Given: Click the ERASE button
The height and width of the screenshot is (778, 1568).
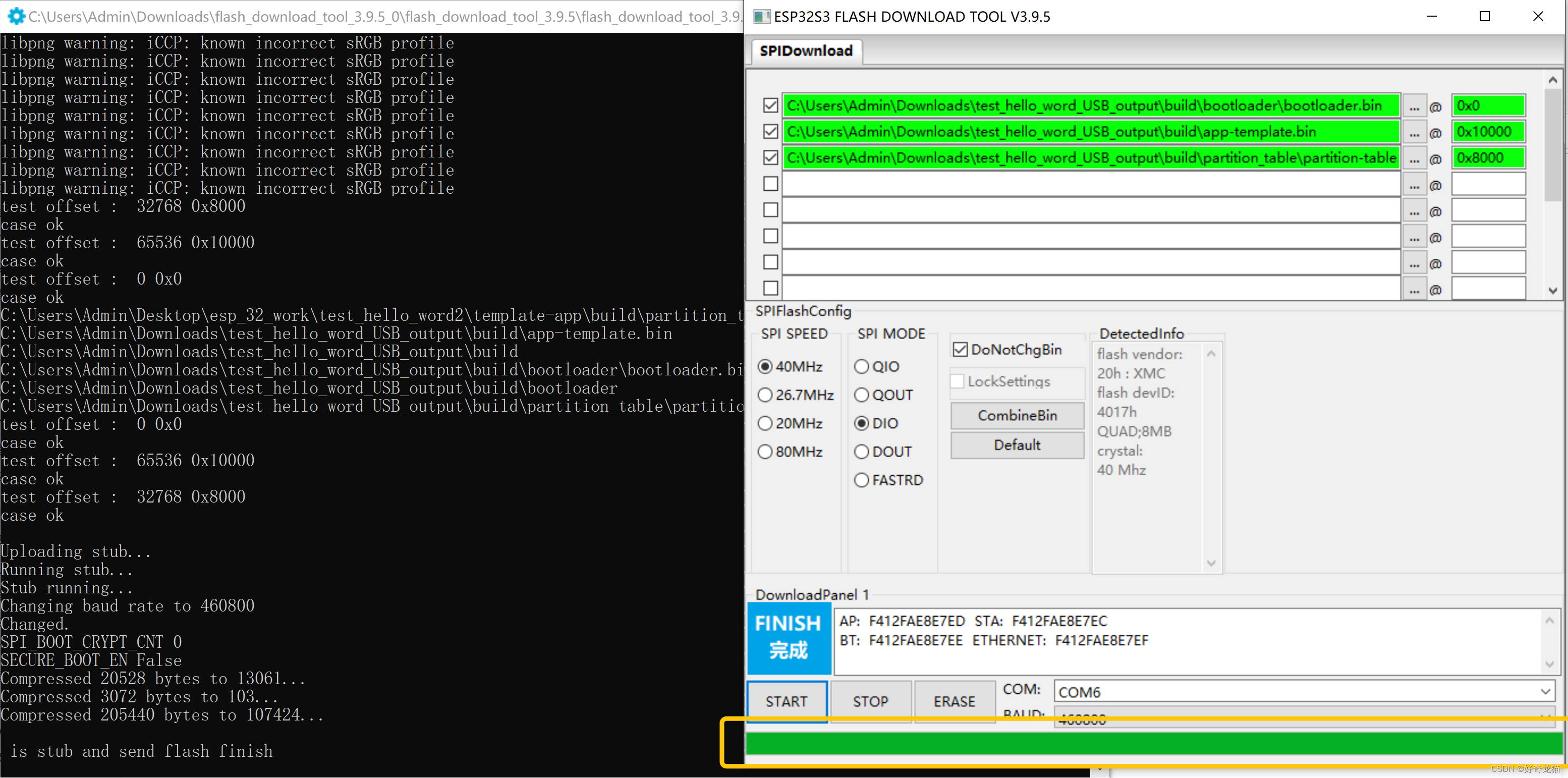Looking at the screenshot, I should point(955,701).
